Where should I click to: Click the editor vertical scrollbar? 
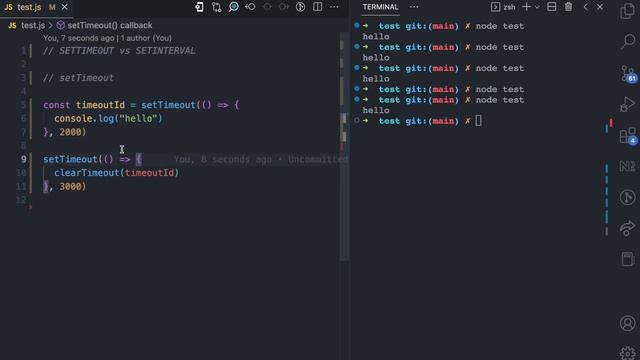tap(344, 147)
